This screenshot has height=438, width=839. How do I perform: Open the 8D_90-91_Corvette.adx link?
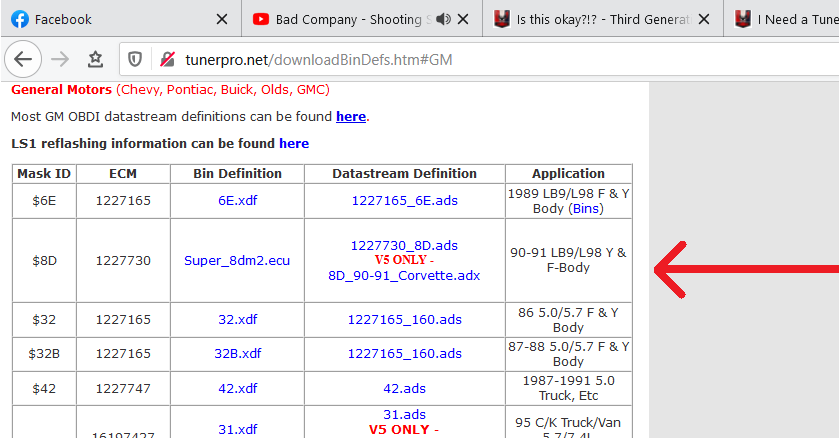point(404,275)
